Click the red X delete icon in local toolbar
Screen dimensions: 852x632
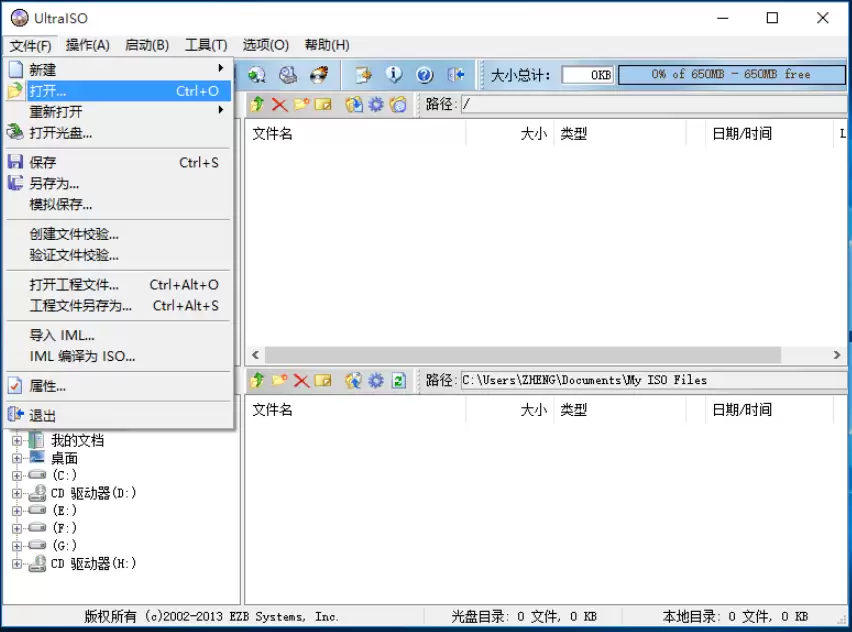point(301,380)
